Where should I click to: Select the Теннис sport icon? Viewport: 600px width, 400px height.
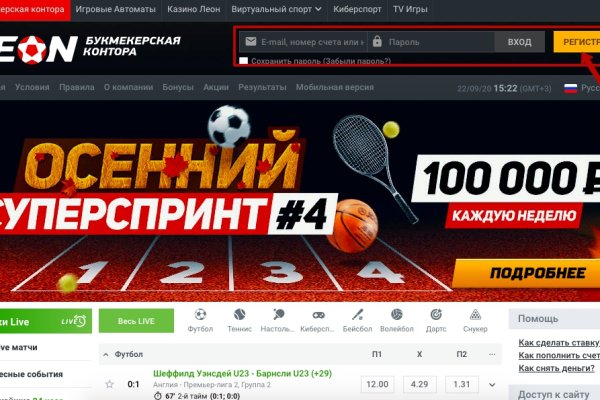point(240,315)
